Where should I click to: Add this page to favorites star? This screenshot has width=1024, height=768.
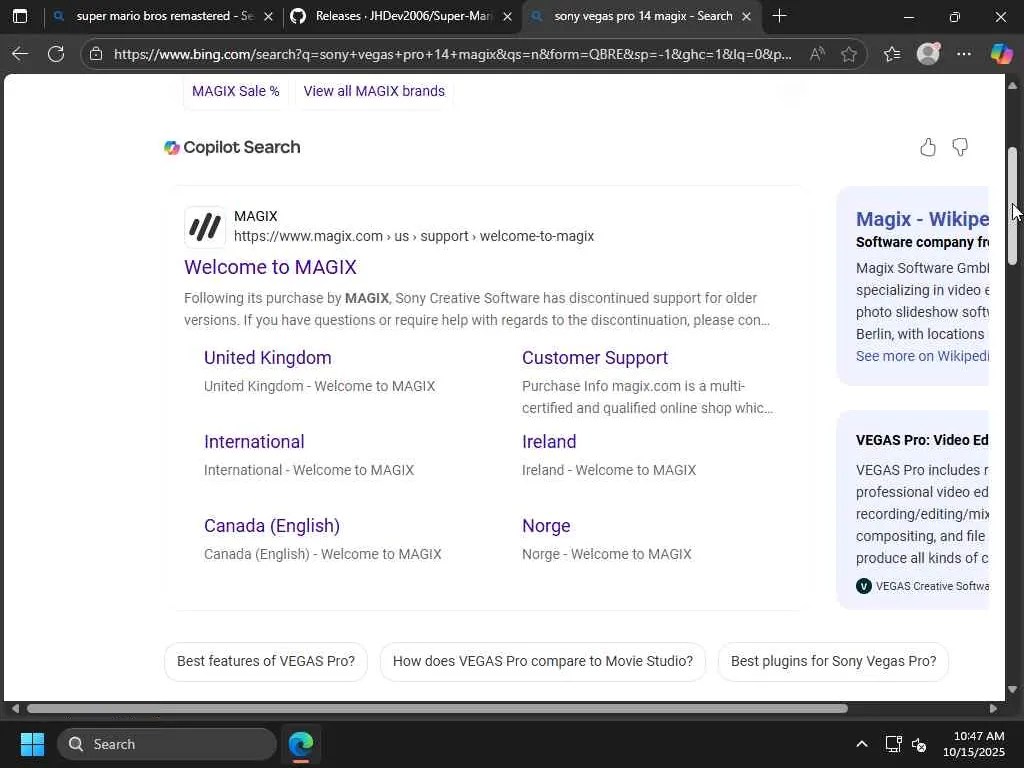tap(848, 54)
